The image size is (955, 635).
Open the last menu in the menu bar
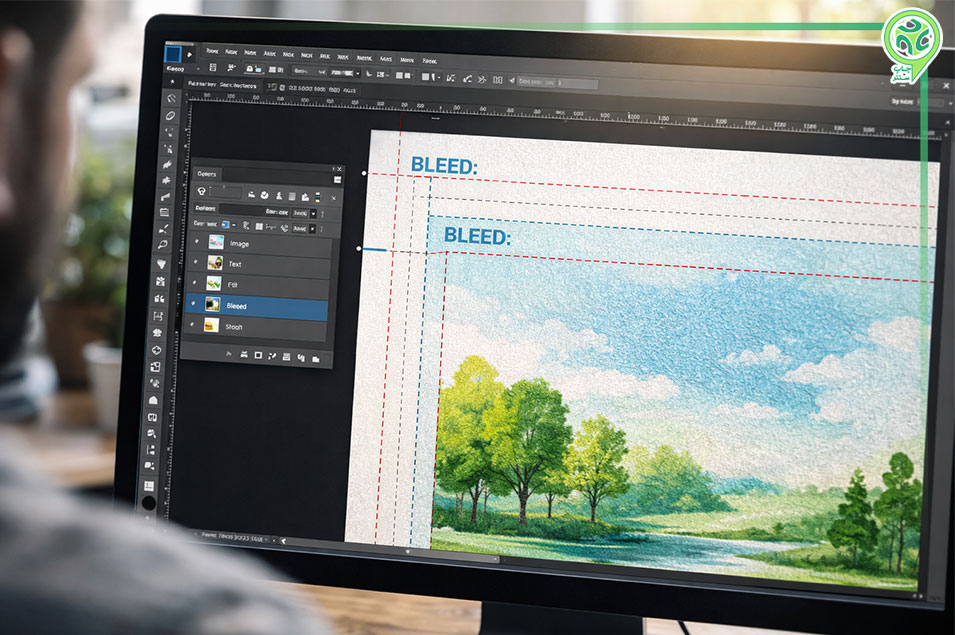[x=430, y=59]
